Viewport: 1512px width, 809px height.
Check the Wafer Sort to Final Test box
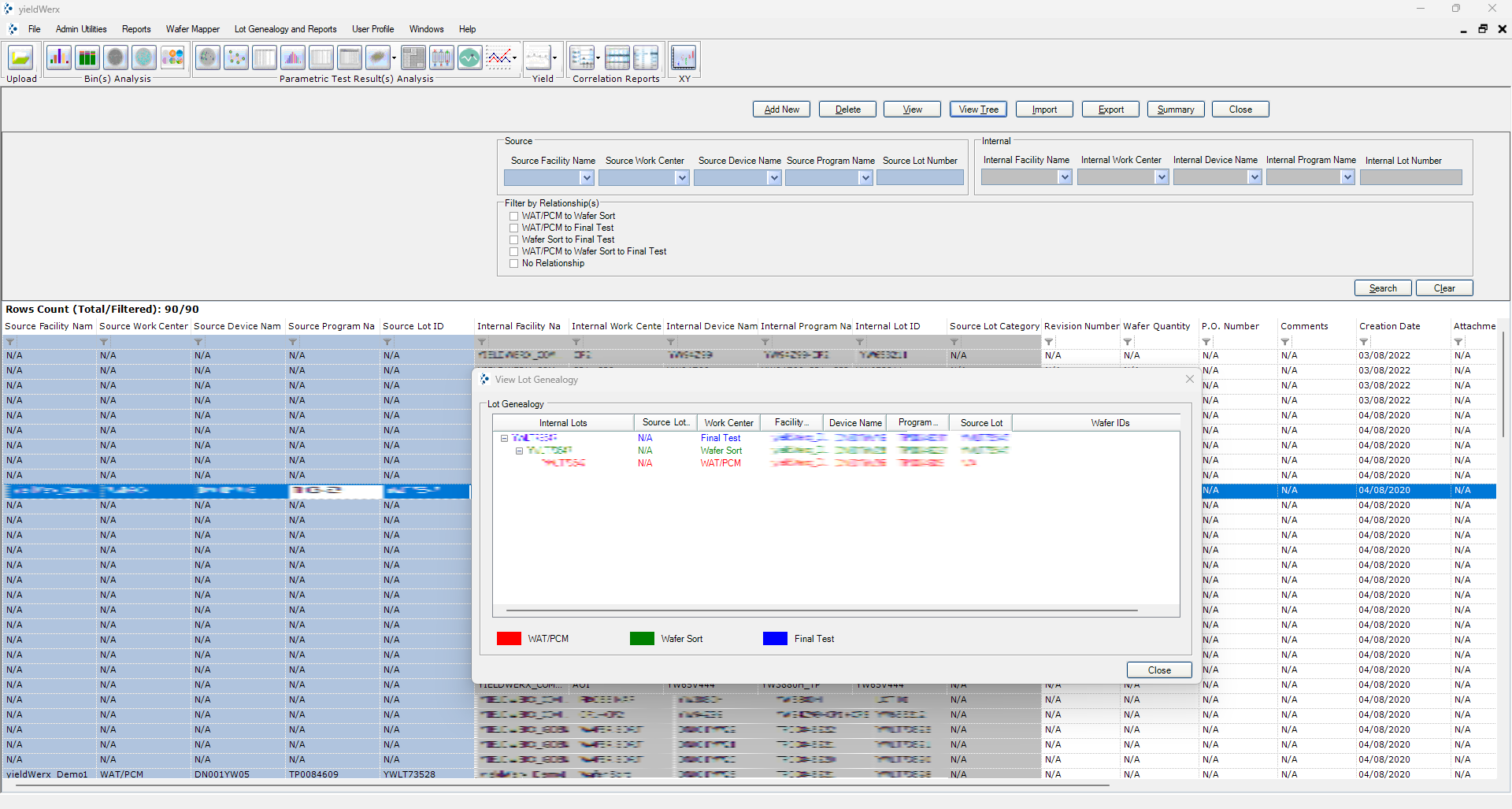(x=514, y=239)
